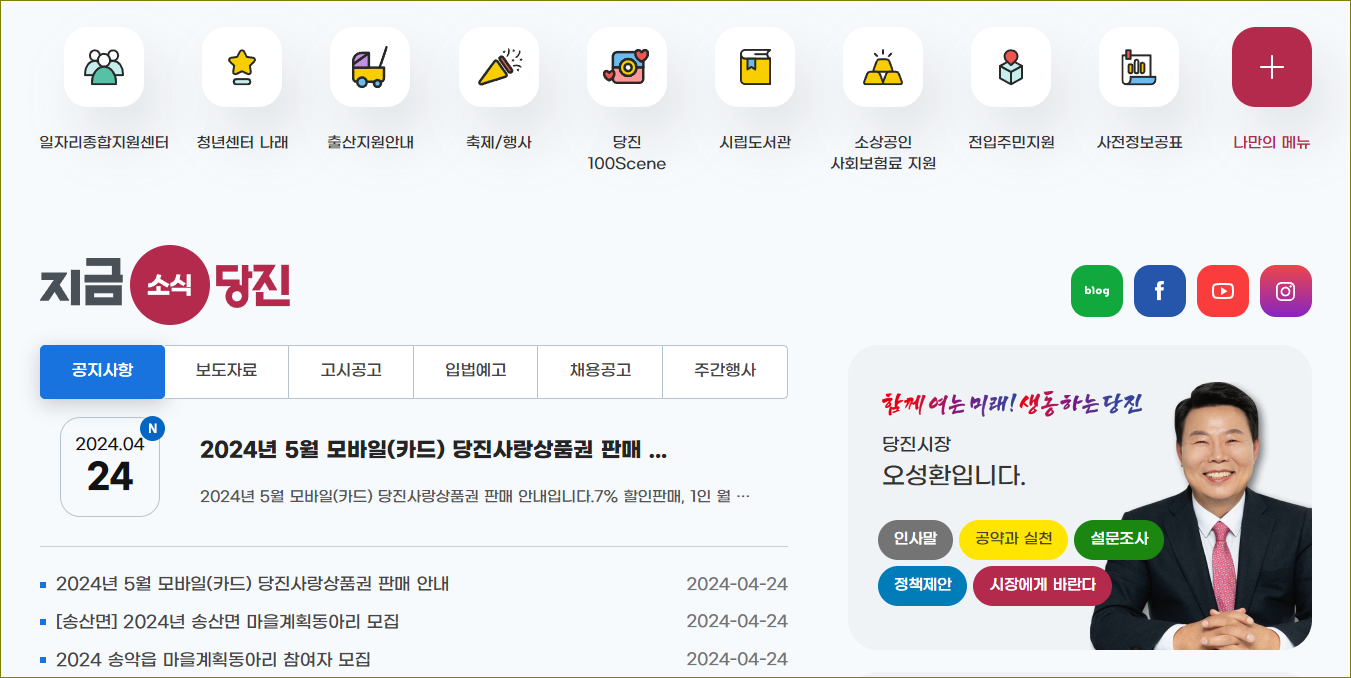Select the 전입주민지원 location icon
Screen dimensions: 1351x678
[x=1010, y=66]
